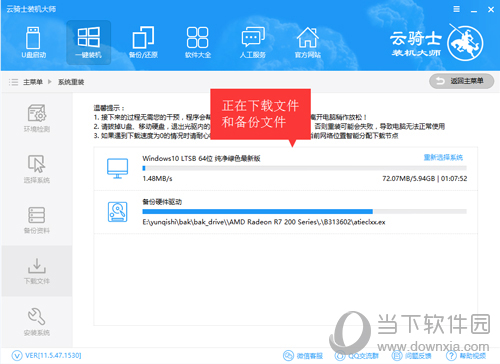The image size is (500, 364).
Task: Go to 主菜单 breadcrumb
Action: point(33,82)
